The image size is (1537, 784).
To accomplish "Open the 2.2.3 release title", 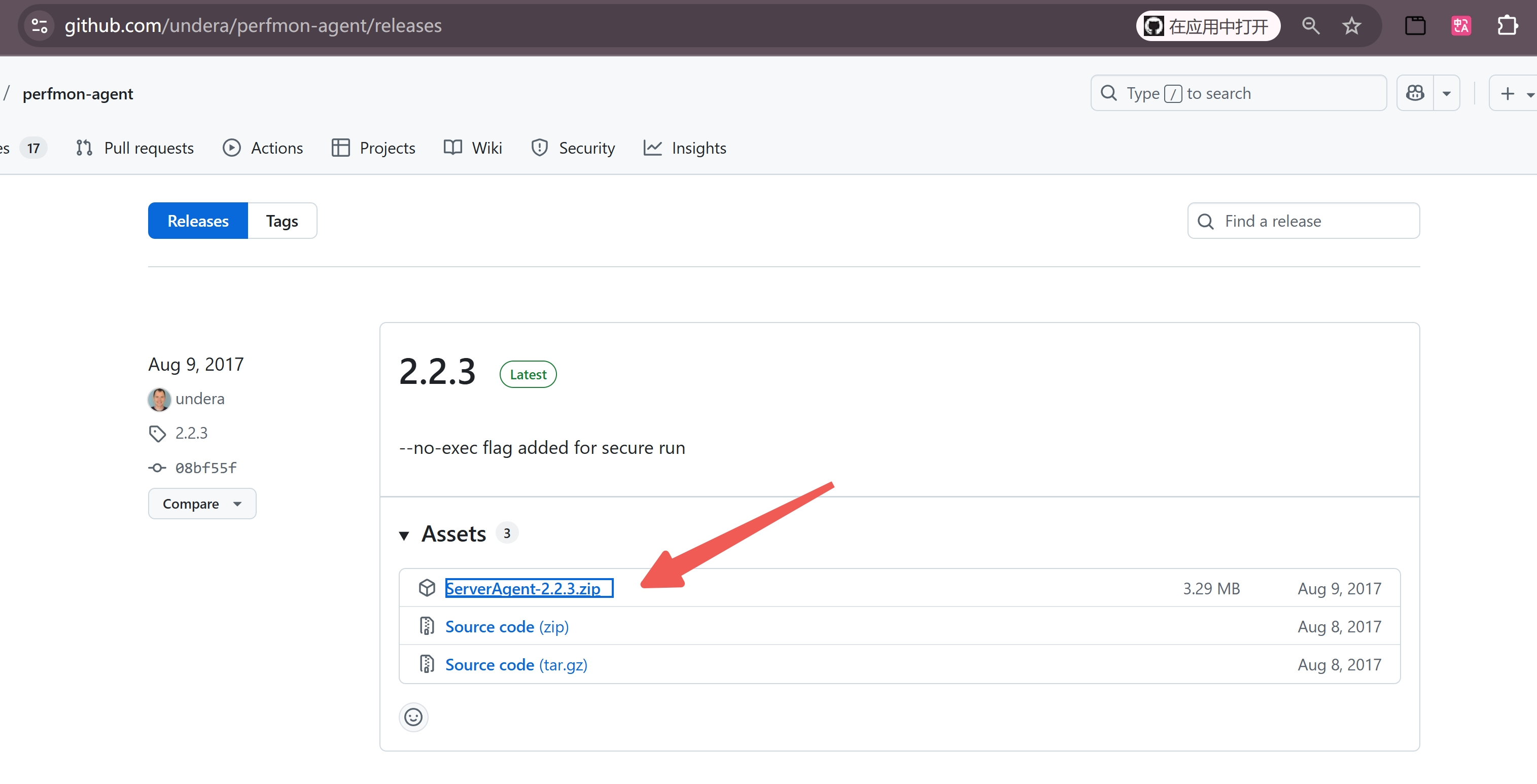I will 437,371.
